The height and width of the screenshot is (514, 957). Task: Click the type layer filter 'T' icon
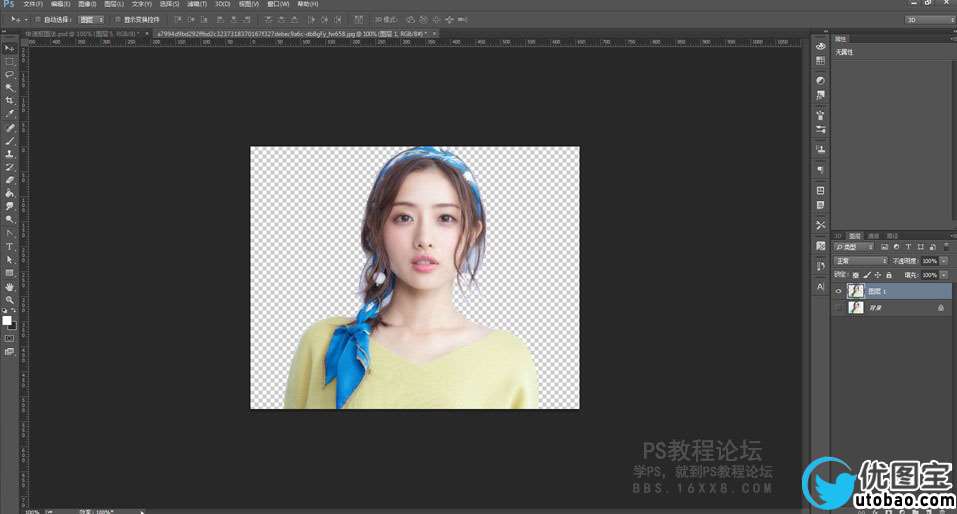(908, 247)
